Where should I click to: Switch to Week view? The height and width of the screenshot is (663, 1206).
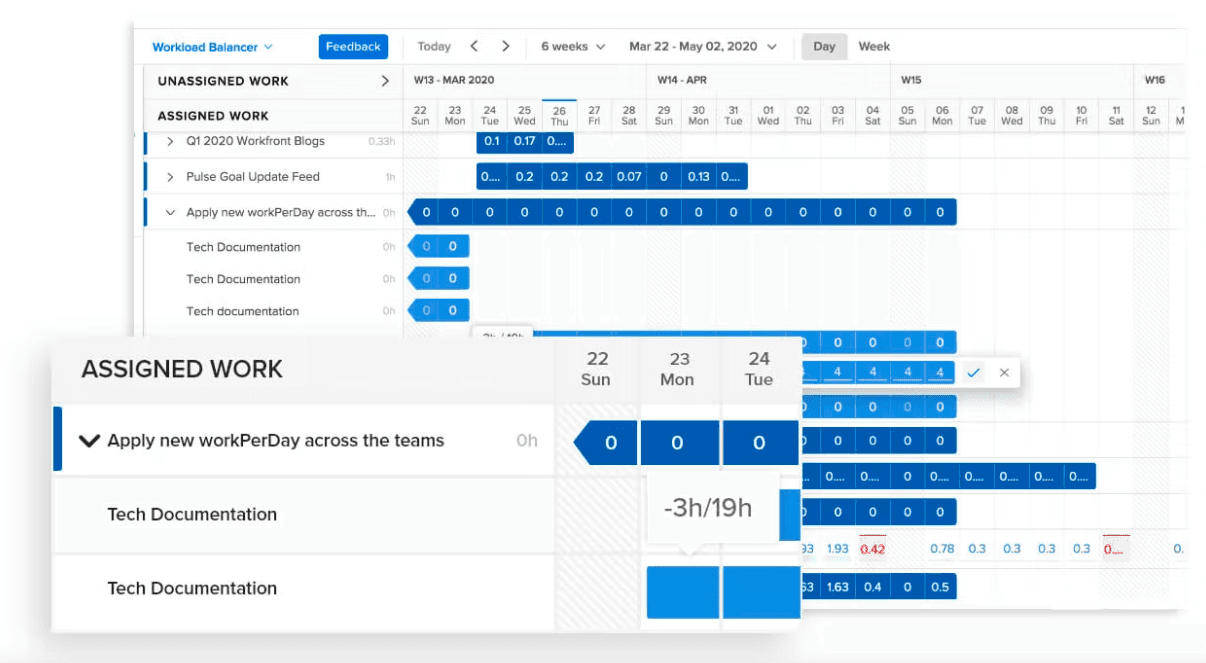(874, 46)
